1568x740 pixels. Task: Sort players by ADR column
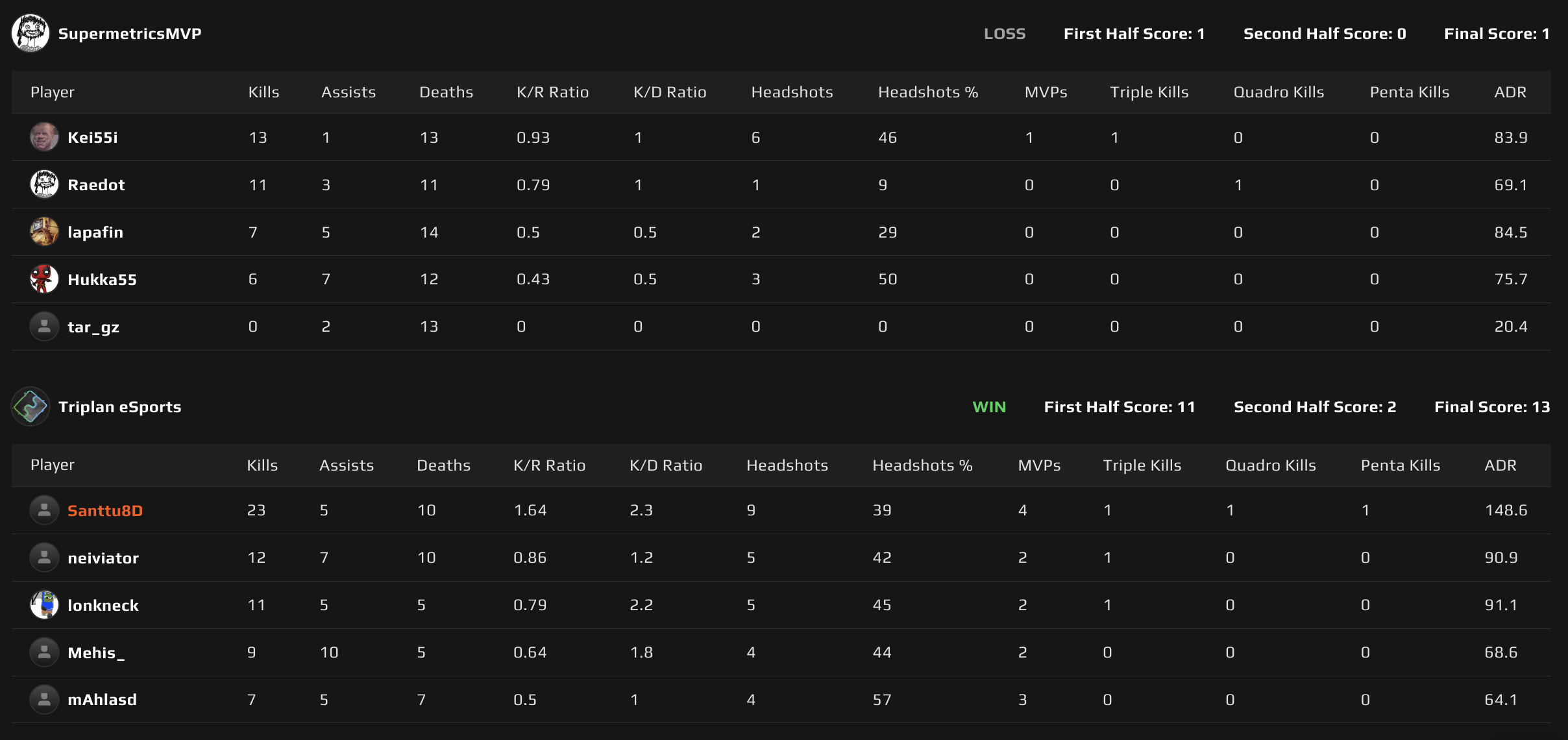click(1510, 92)
